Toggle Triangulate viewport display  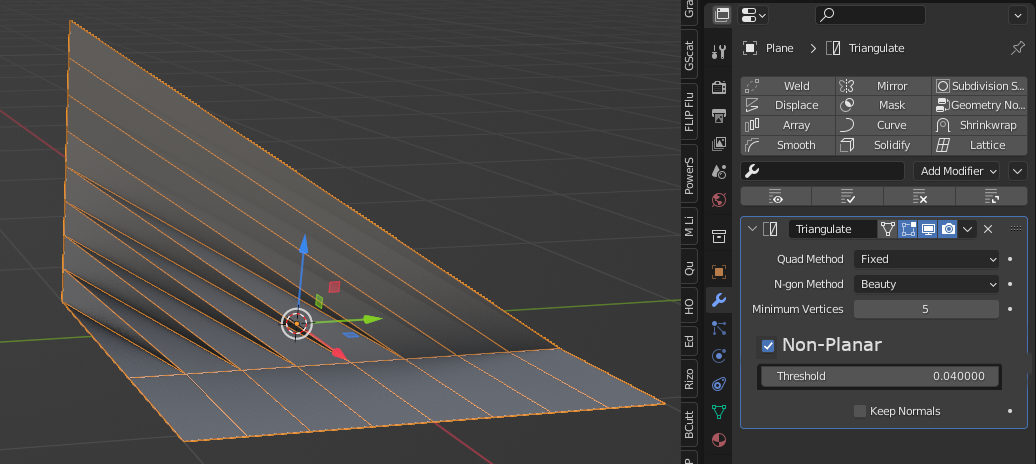point(928,229)
